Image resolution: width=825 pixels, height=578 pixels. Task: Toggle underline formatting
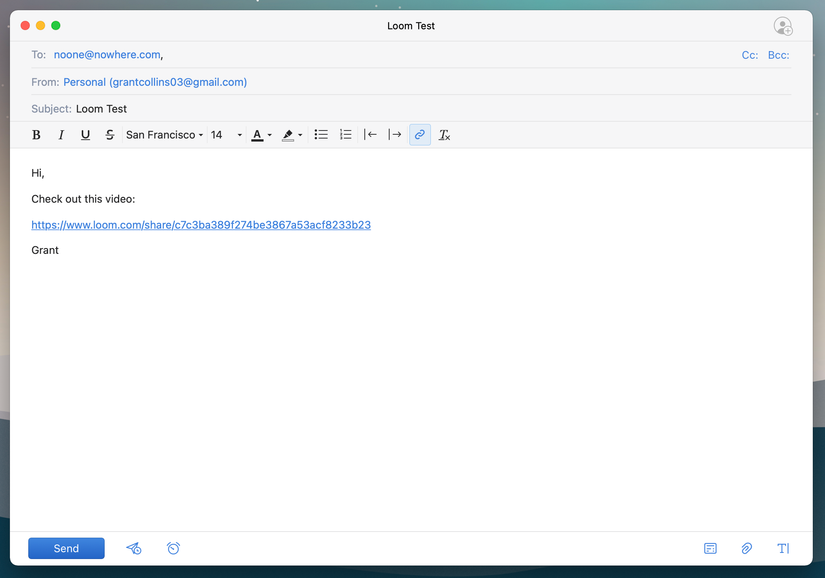85,134
